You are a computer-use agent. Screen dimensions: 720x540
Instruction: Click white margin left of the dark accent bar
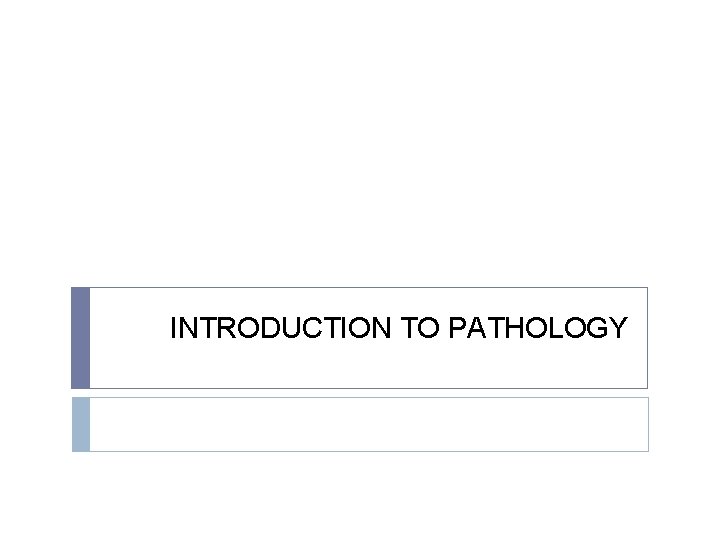[x=35, y=338]
